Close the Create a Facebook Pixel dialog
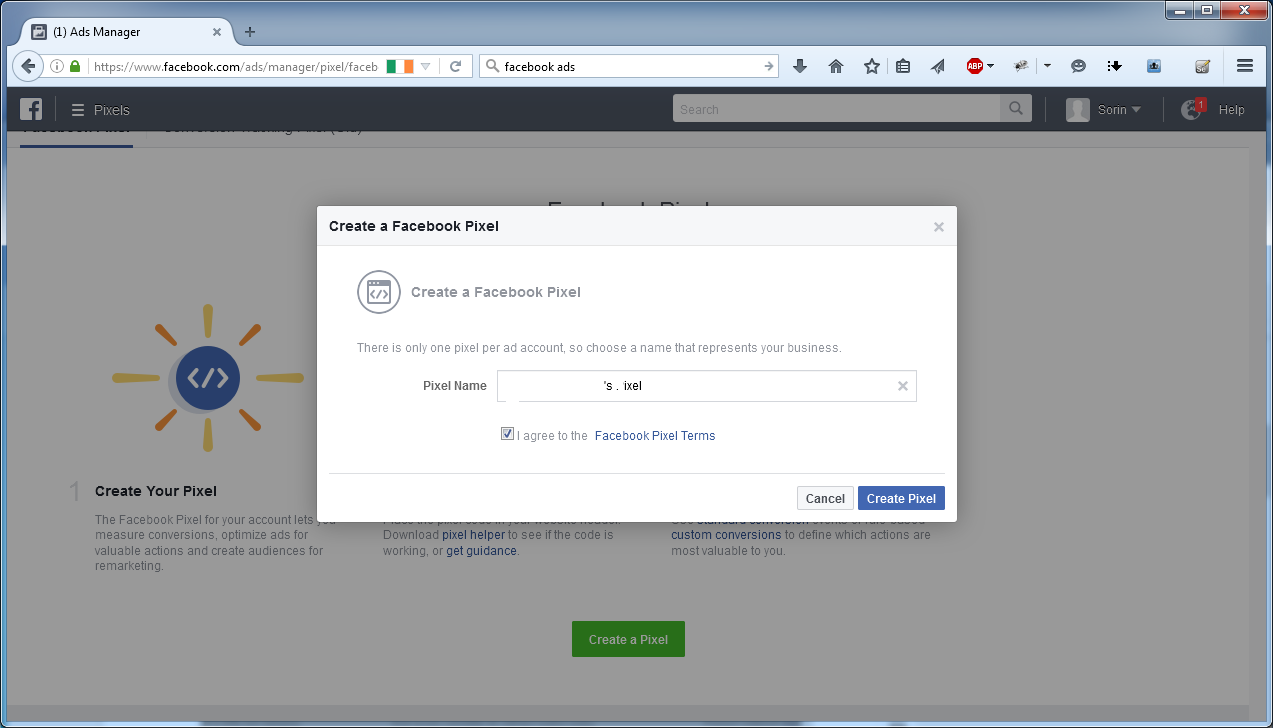1273x728 pixels. 939,227
